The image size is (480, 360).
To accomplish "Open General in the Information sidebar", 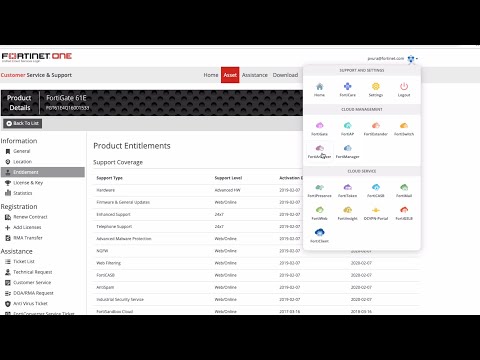I will 18,151.
